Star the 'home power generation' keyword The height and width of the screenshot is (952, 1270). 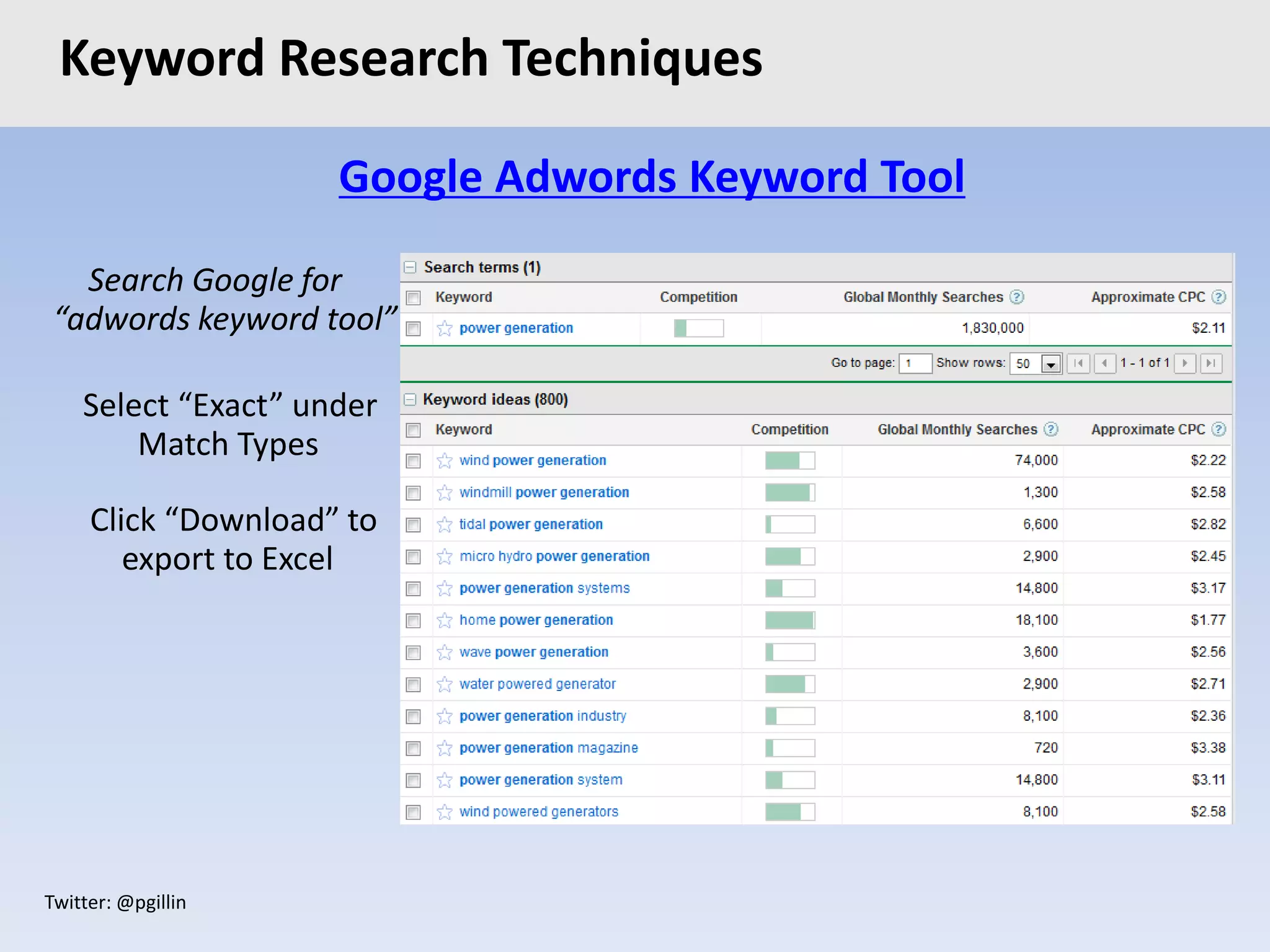click(444, 620)
